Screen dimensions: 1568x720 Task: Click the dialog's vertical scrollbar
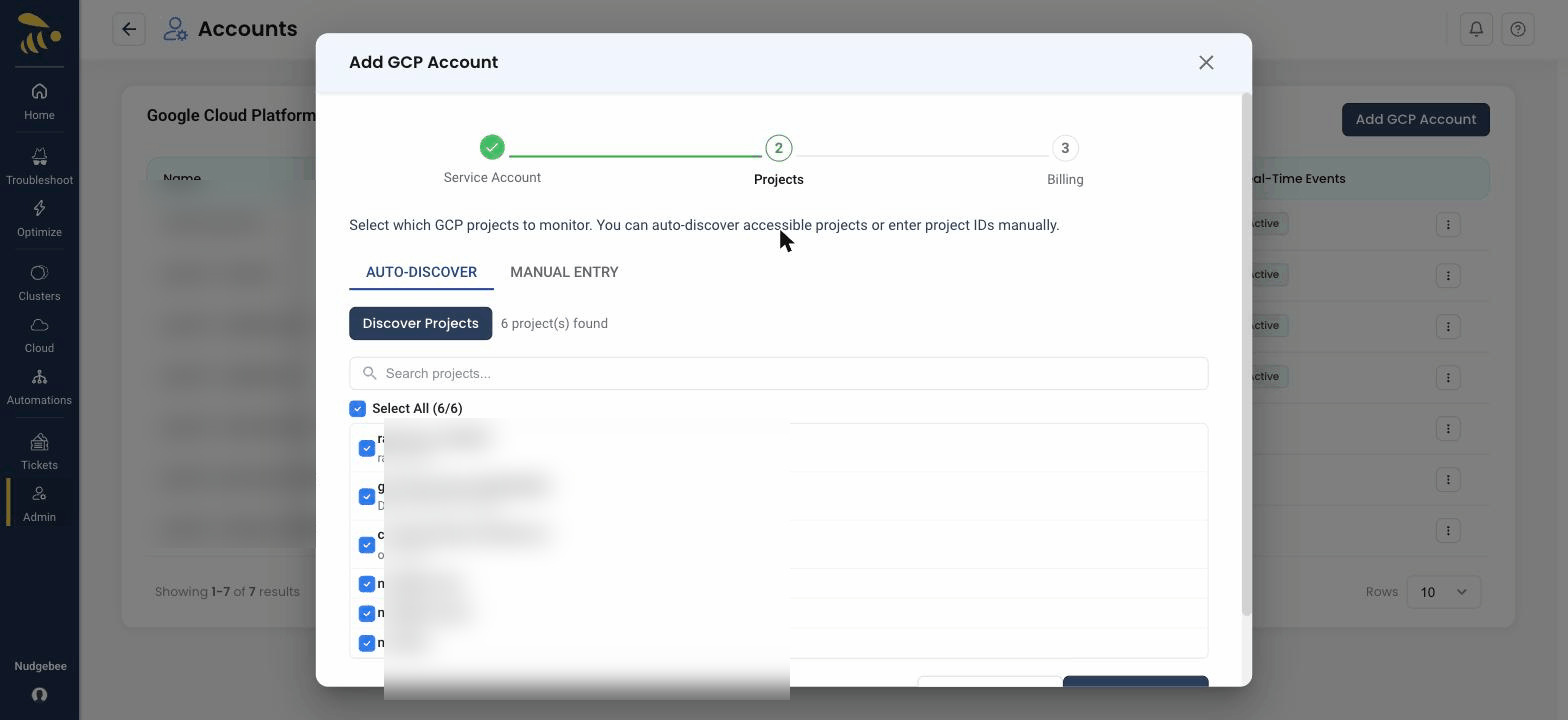(x=1246, y=355)
